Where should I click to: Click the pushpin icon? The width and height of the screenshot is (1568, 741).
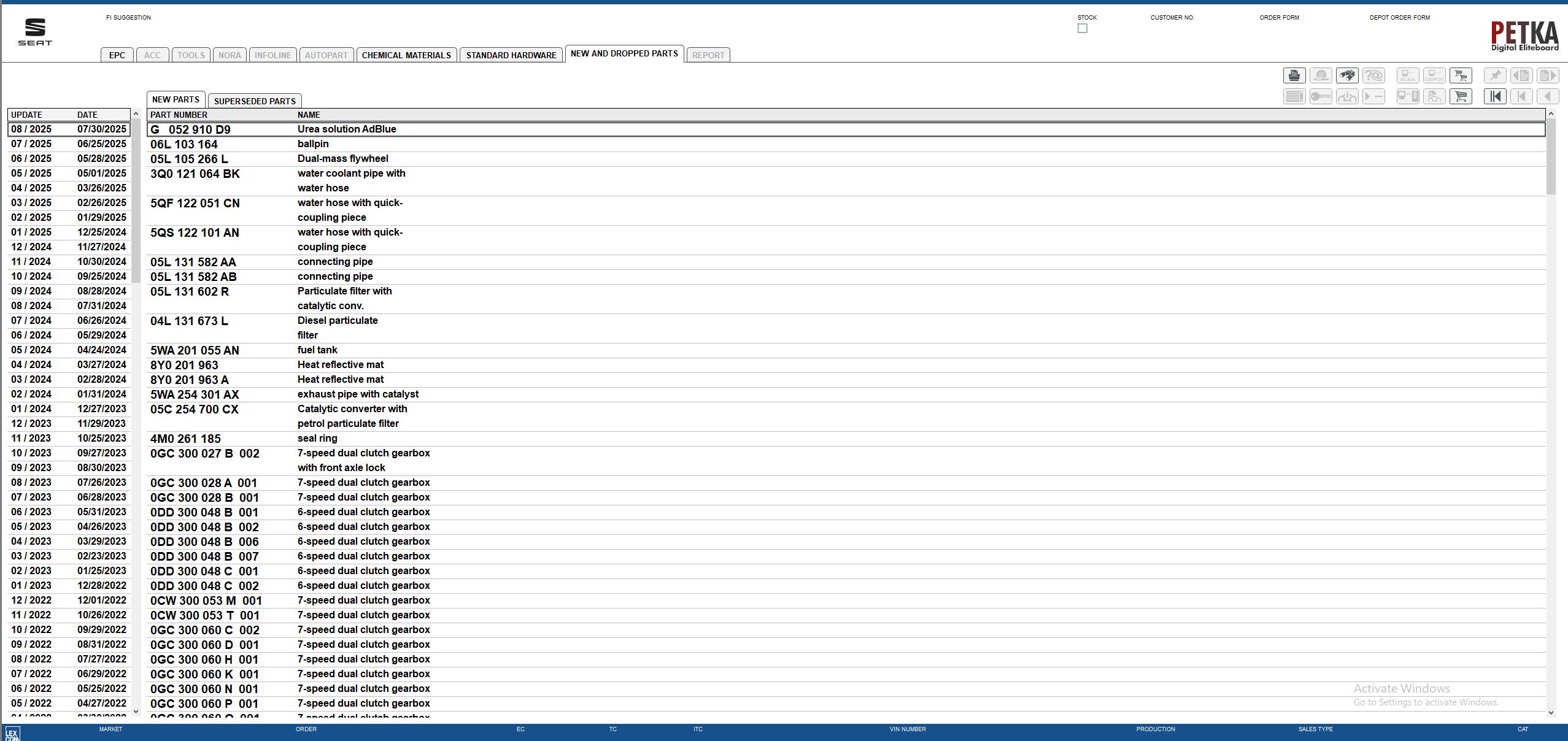click(1495, 75)
